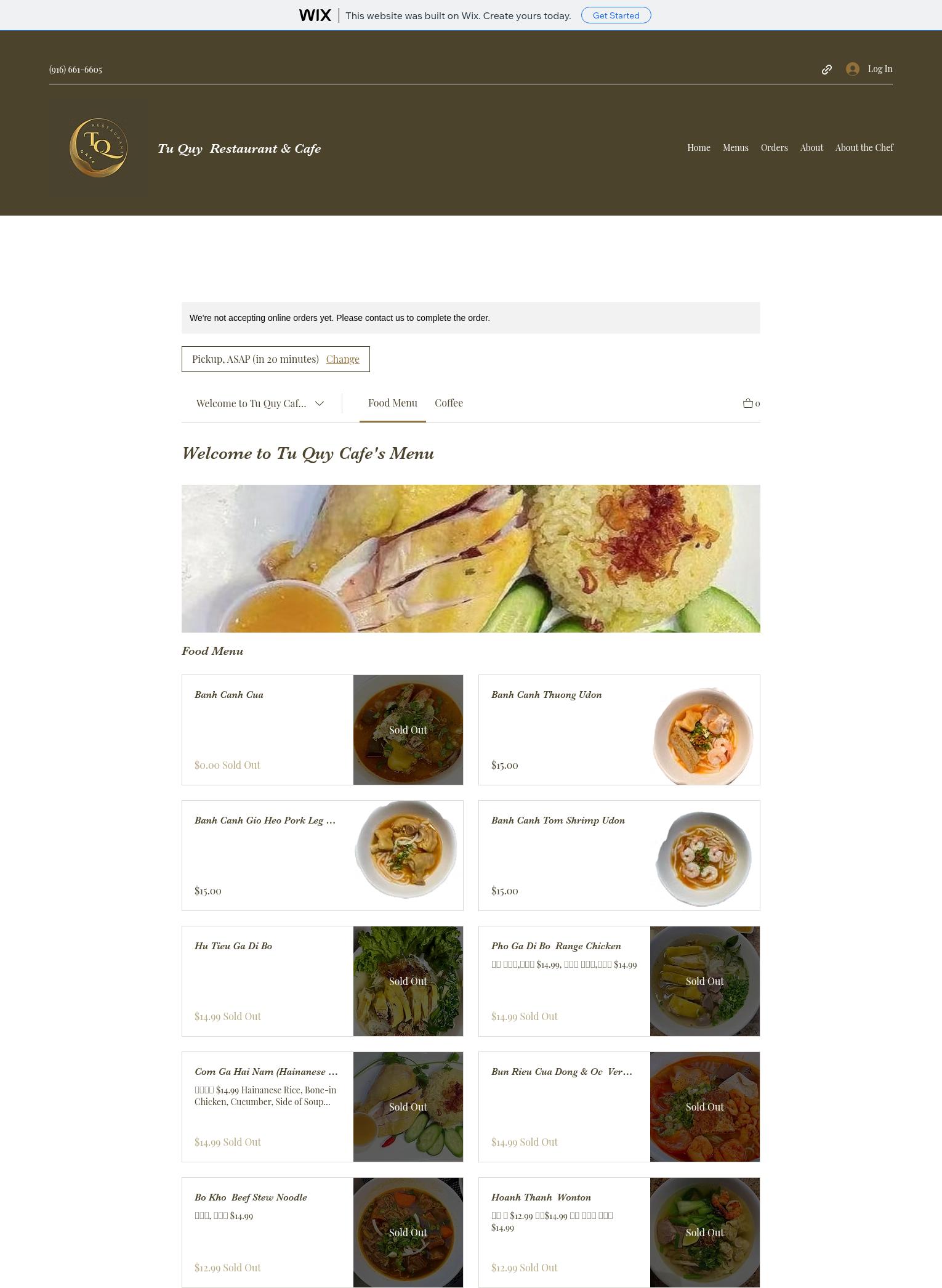Click Log In text link
Image resolution: width=942 pixels, height=1288 pixels.
click(880, 69)
